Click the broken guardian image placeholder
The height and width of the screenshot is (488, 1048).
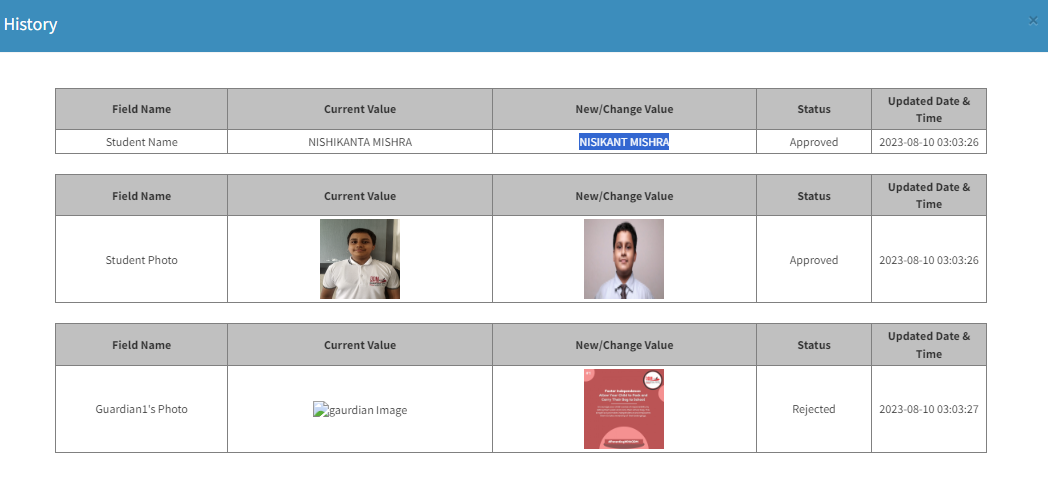360,410
